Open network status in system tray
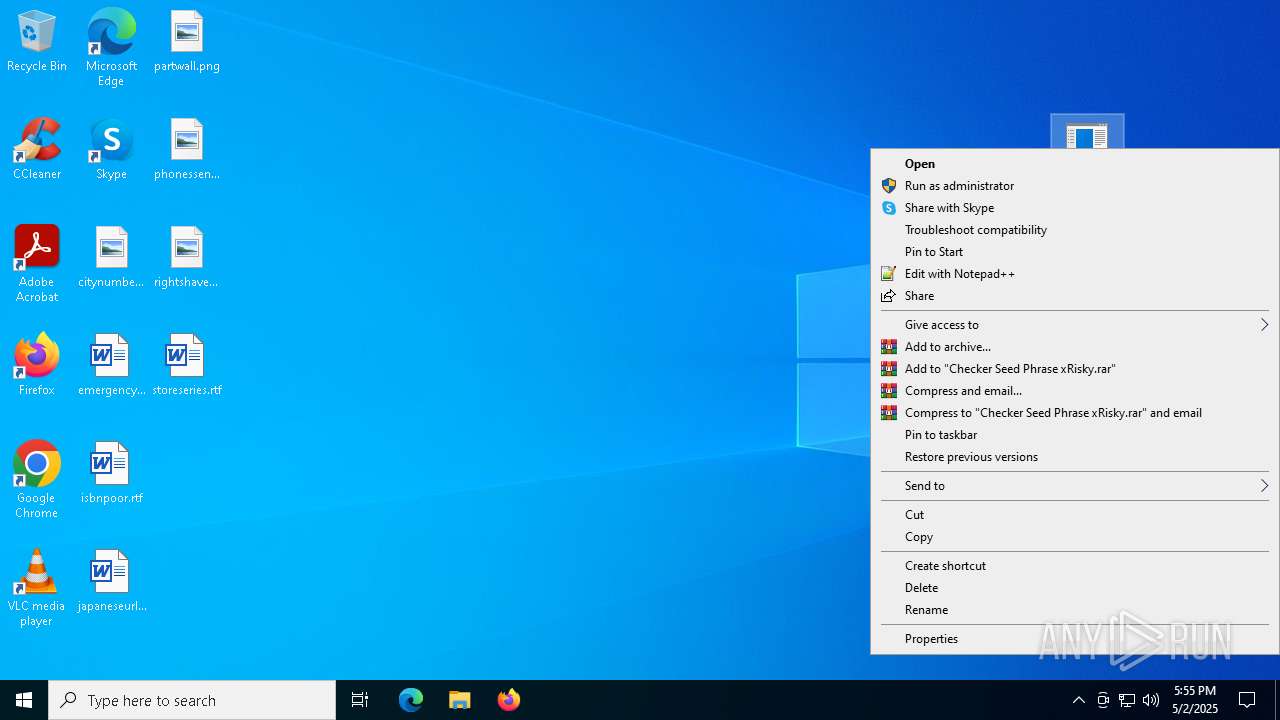Image resolution: width=1280 pixels, height=720 pixels. click(1127, 700)
